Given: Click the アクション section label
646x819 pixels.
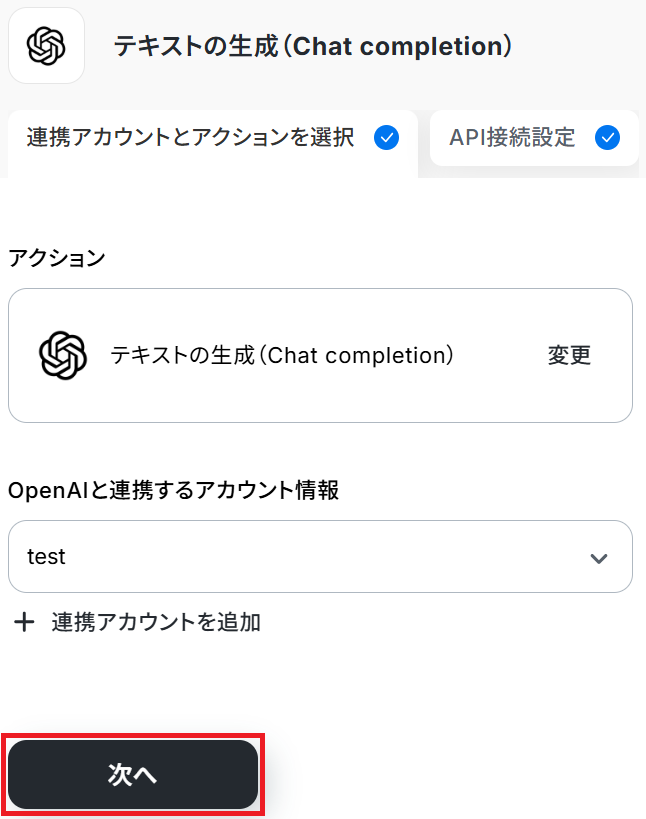Looking at the screenshot, I should point(56,258).
